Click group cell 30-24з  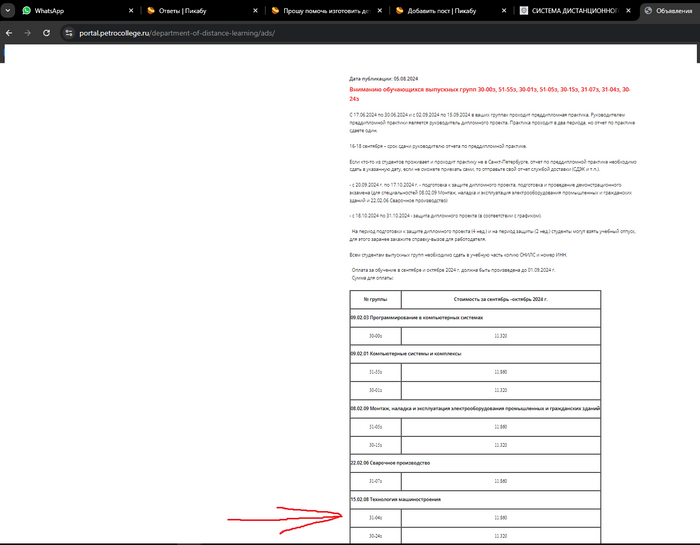tap(375, 536)
